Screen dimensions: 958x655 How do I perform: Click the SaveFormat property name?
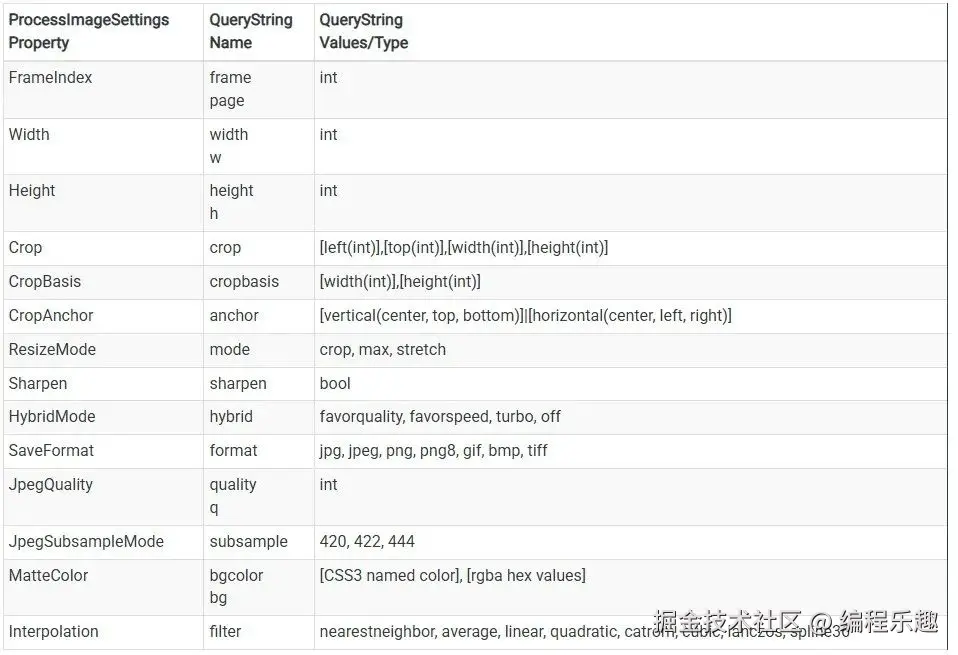[51, 451]
